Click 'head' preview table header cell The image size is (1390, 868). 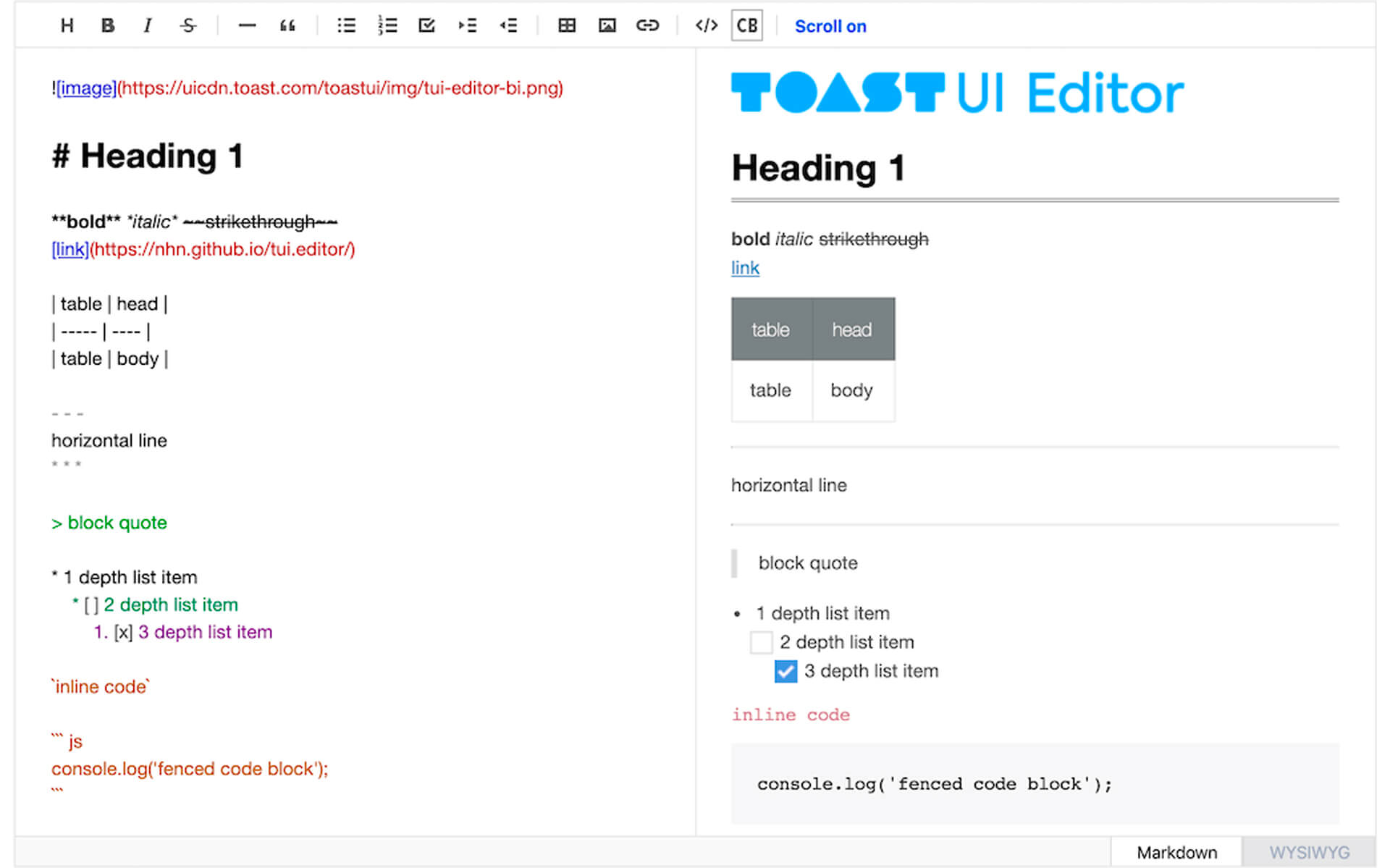tap(854, 329)
